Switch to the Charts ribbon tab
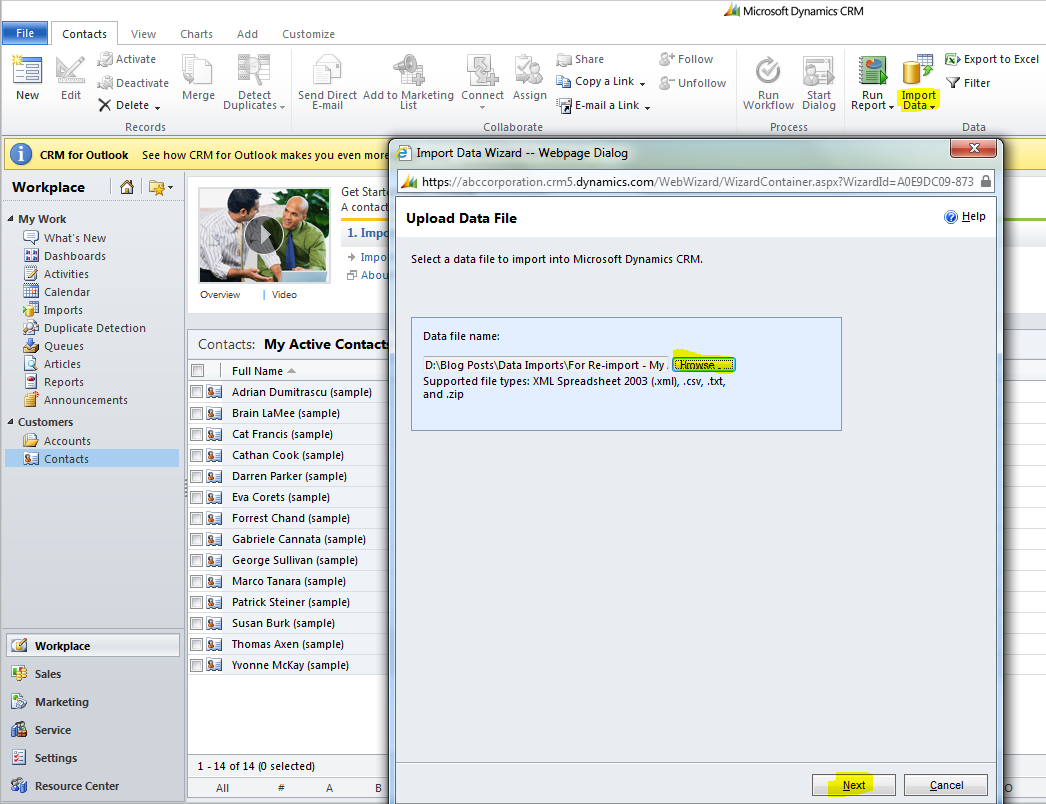The height and width of the screenshot is (804, 1046). pos(196,34)
